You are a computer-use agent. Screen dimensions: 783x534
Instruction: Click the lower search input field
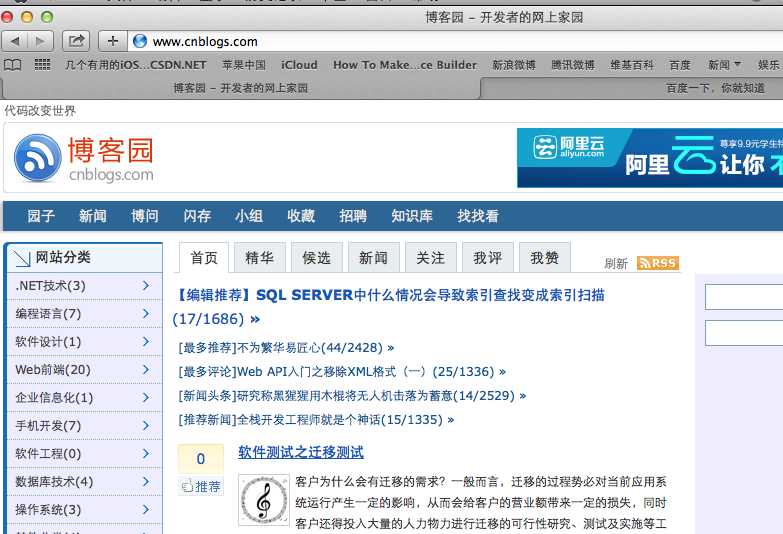tap(744, 333)
